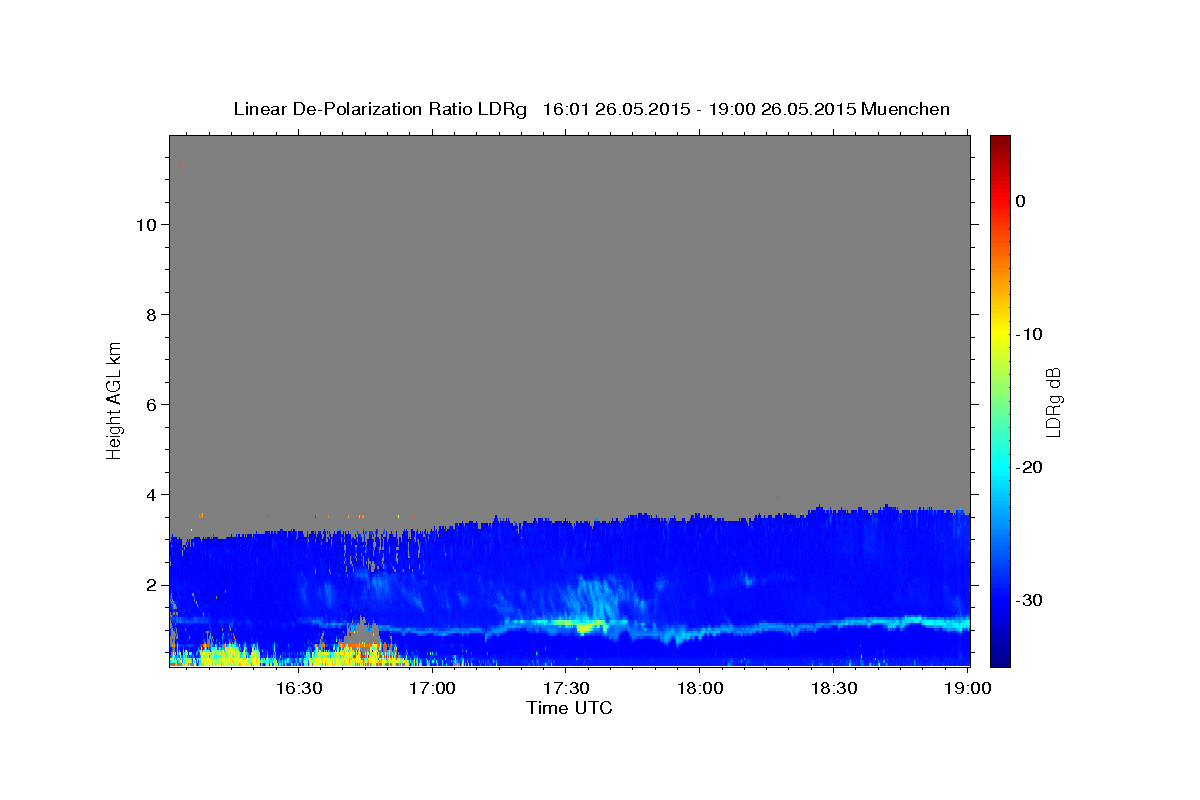Click the plot title 'Linear De-Polarization Ratio LDRg'
This screenshot has height=800, width=1200.
click(x=380, y=109)
